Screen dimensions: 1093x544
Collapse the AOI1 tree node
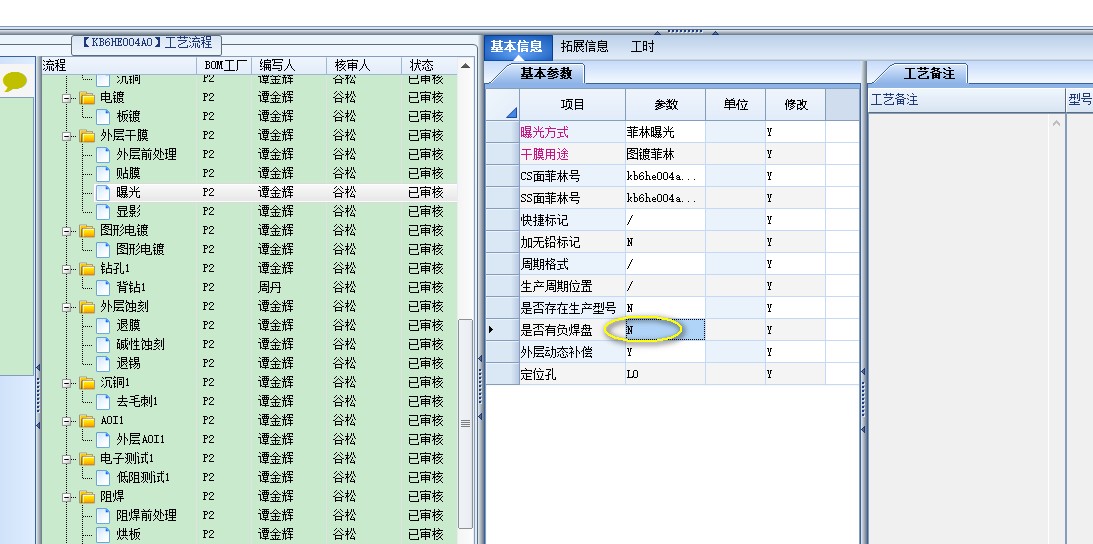tap(68, 421)
